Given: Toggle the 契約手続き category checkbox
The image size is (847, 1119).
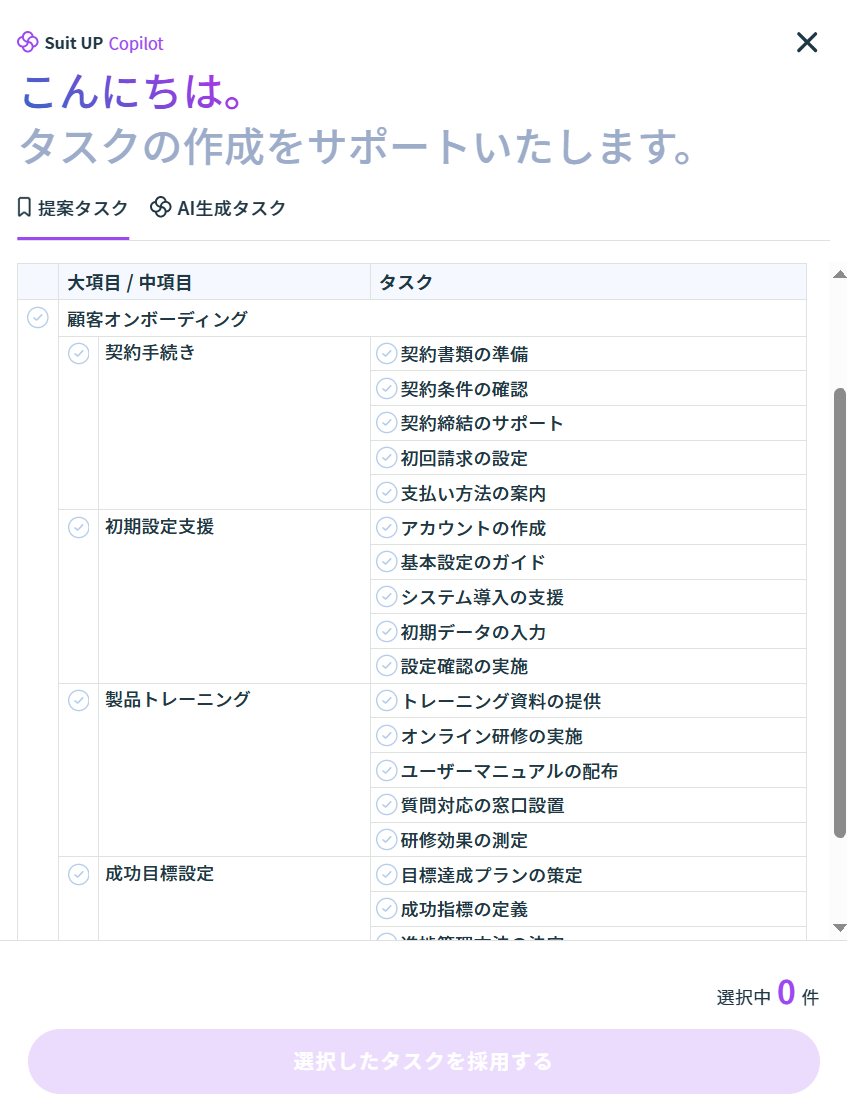Looking at the screenshot, I should (79, 353).
